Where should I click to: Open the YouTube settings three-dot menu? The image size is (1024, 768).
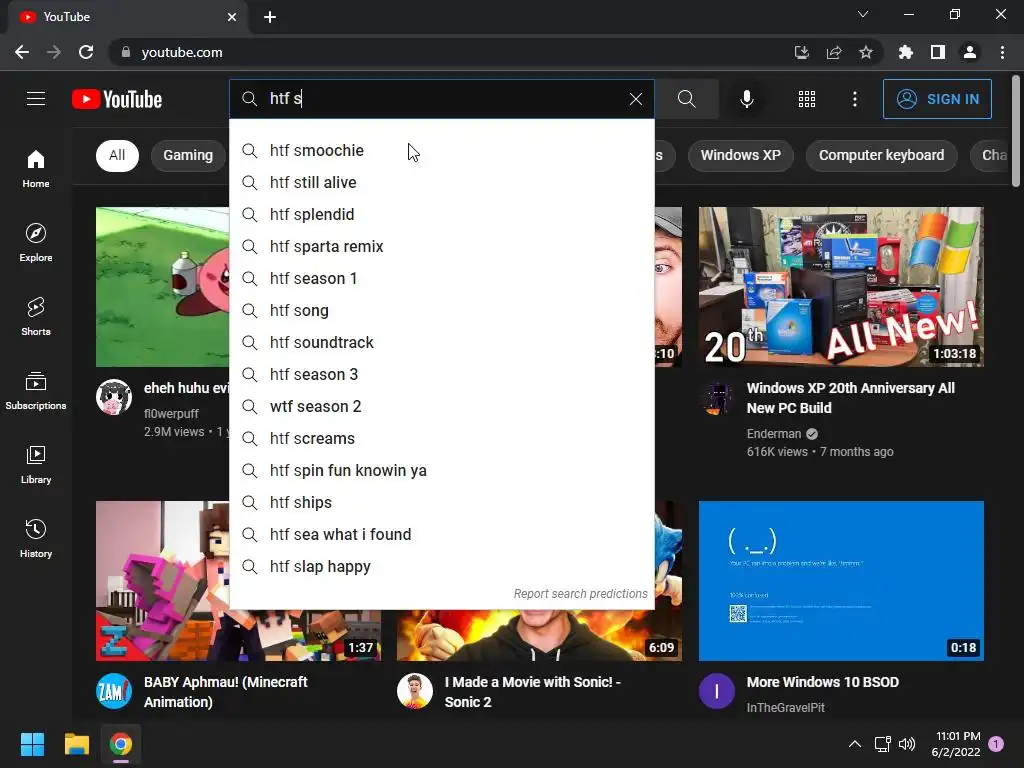(x=854, y=99)
